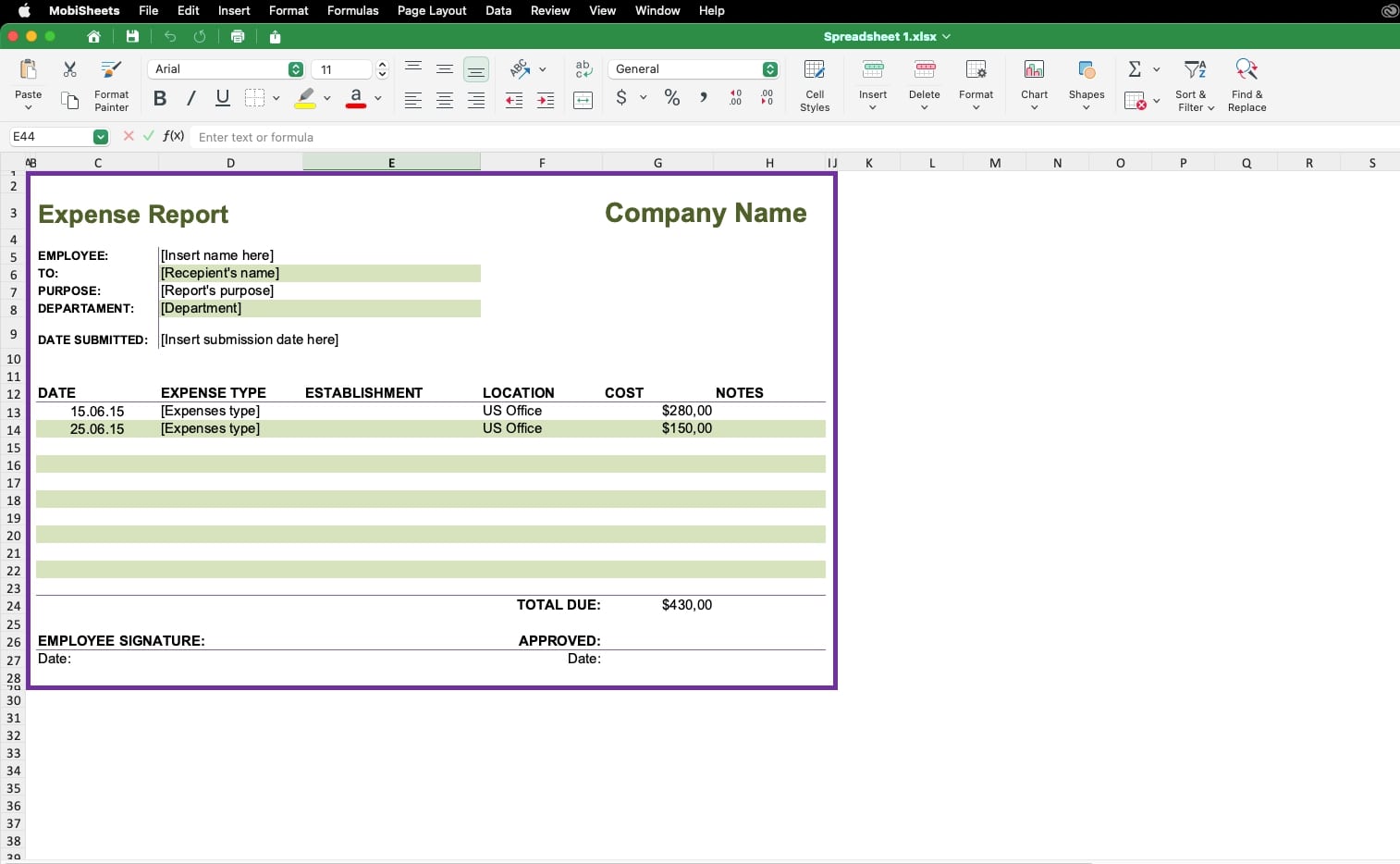
Task: Click the Shapes button
Action: pos(1086,85)
